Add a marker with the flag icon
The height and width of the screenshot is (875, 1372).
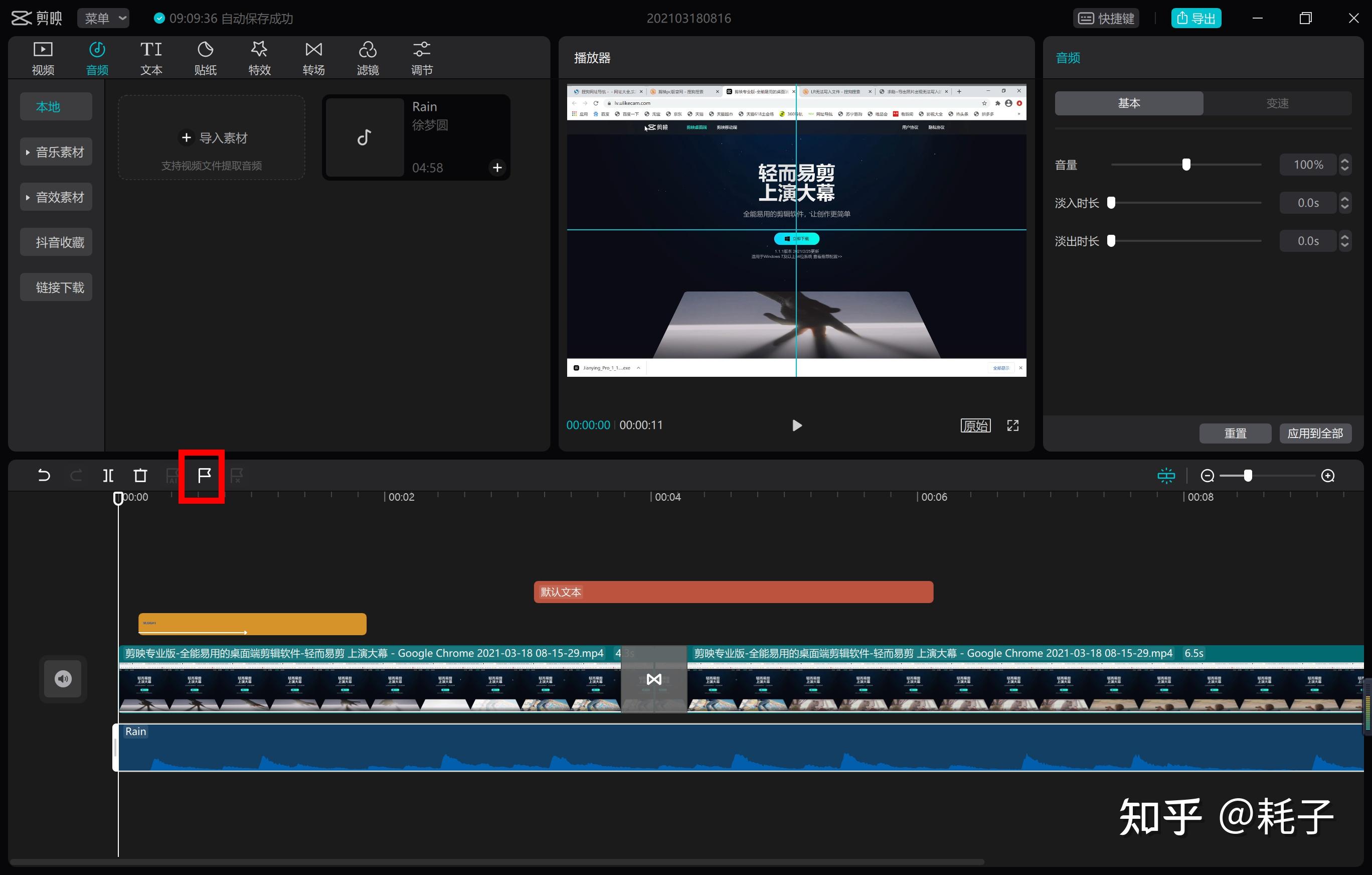click(x=204, y=476)
